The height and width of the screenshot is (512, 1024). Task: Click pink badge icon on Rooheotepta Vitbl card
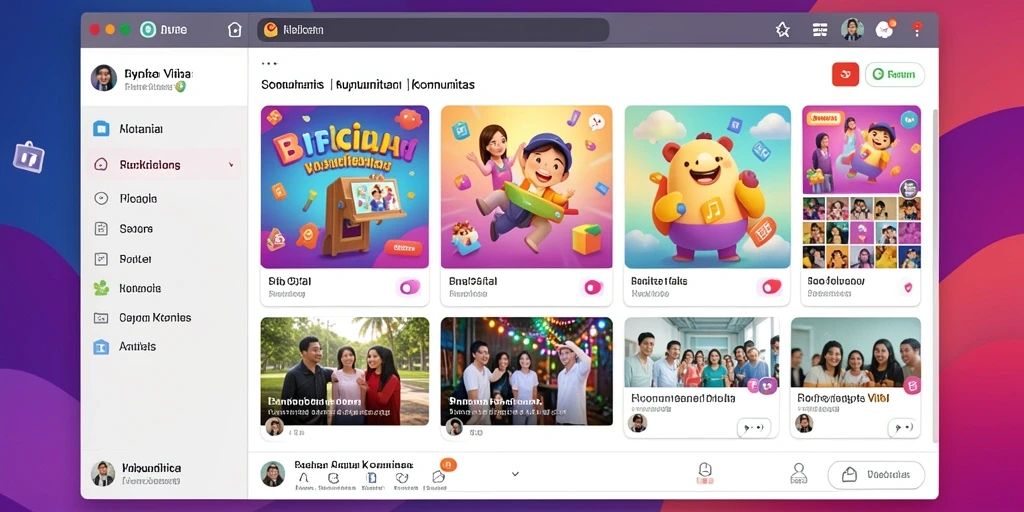(912, 385)
